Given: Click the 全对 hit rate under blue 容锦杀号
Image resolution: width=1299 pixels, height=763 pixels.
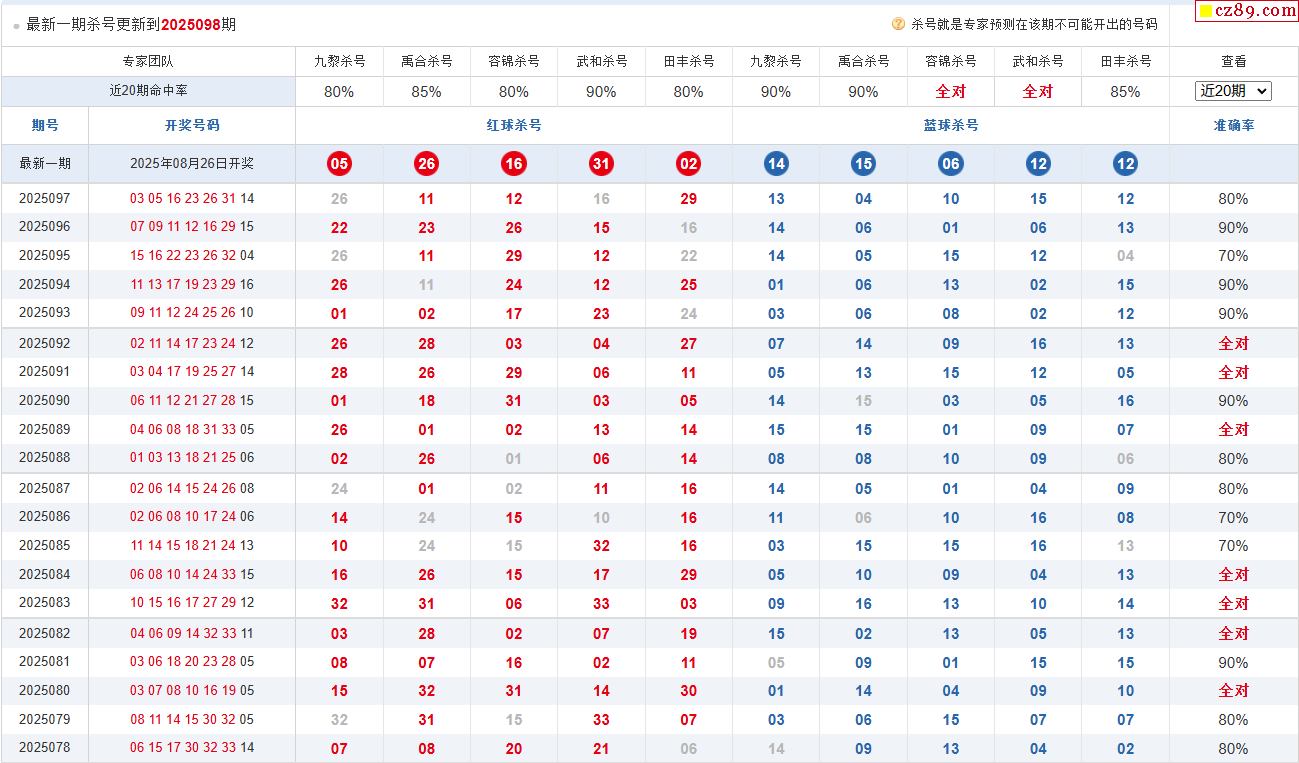Looking at the screenshot, I should (x=951, y=91).
